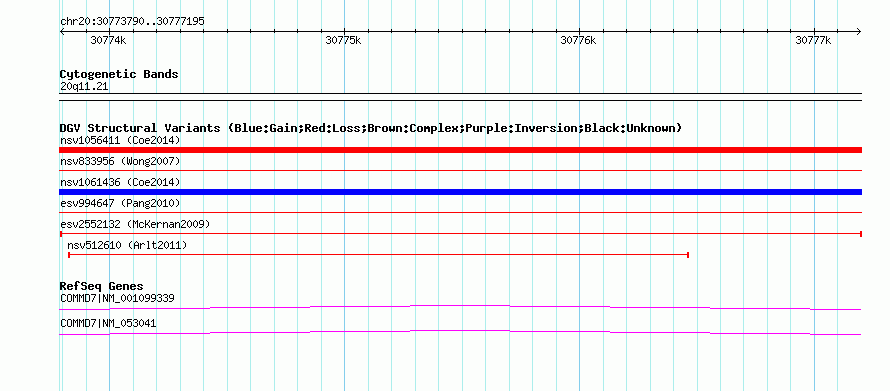Open variant nsv1061436 (Coe2014) label
This screenshot has width=890, height=391.
120,182
